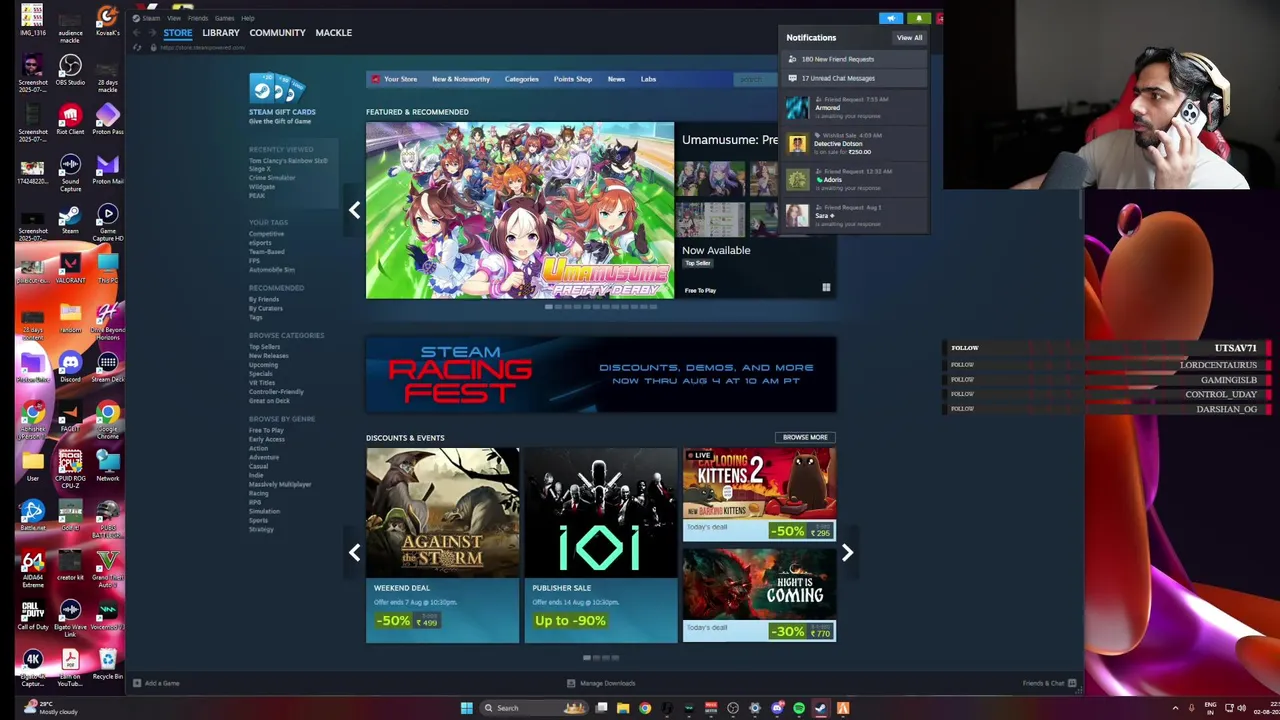The image size is (1280, 720).
Task: Open the MACKLE profile tab
Action: [334, 33]
